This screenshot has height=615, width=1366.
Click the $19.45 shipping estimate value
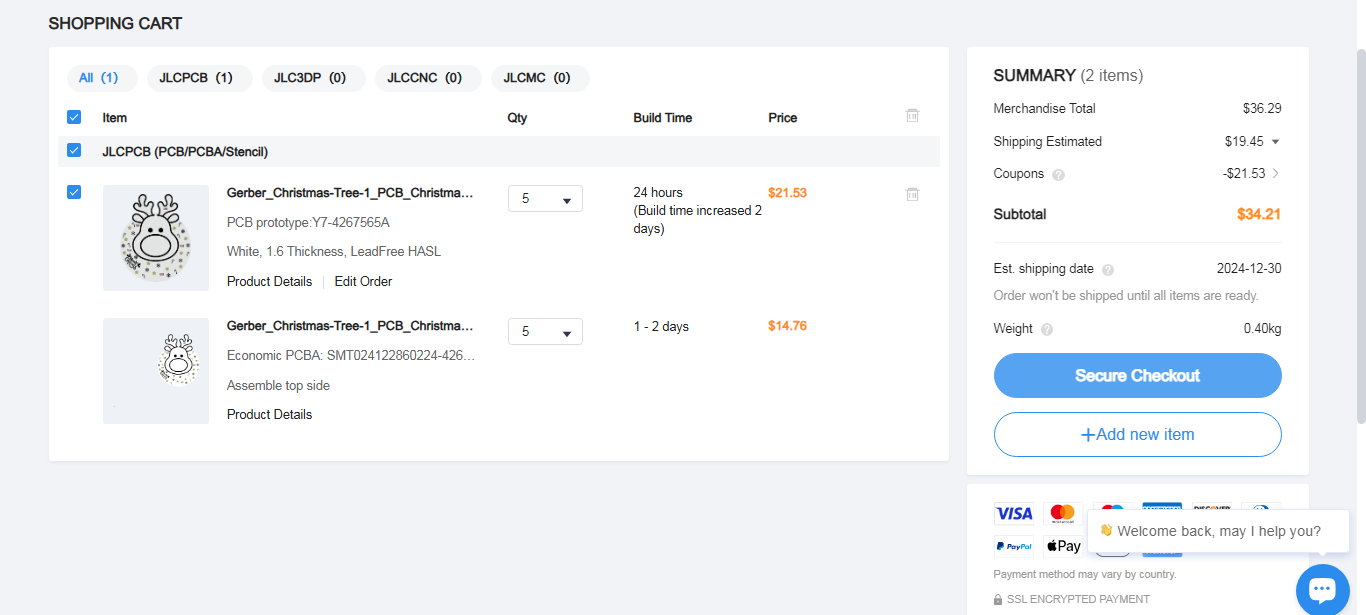click(1244, 142)
